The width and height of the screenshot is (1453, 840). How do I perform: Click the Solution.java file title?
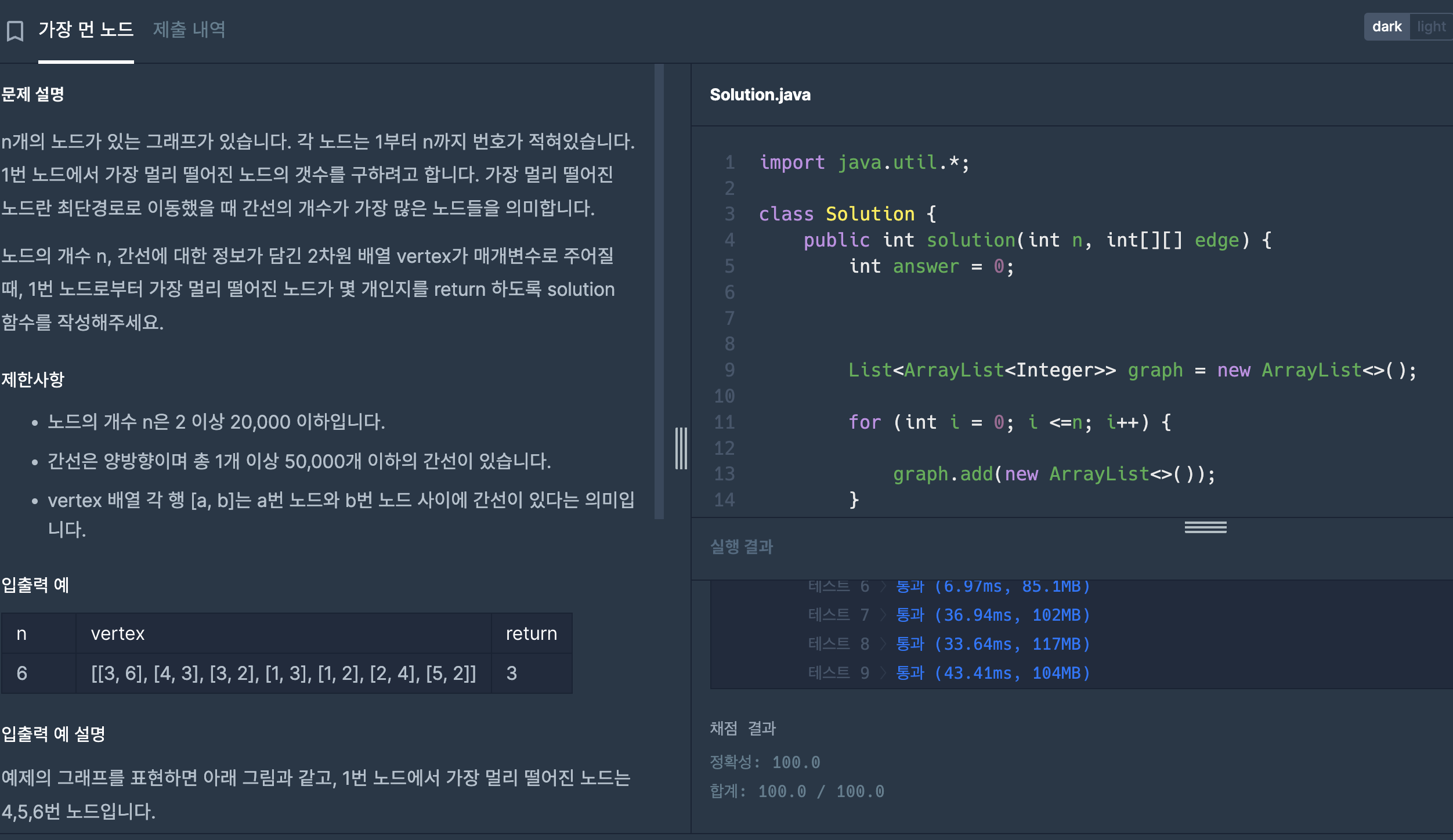click(x=760, y=95)
